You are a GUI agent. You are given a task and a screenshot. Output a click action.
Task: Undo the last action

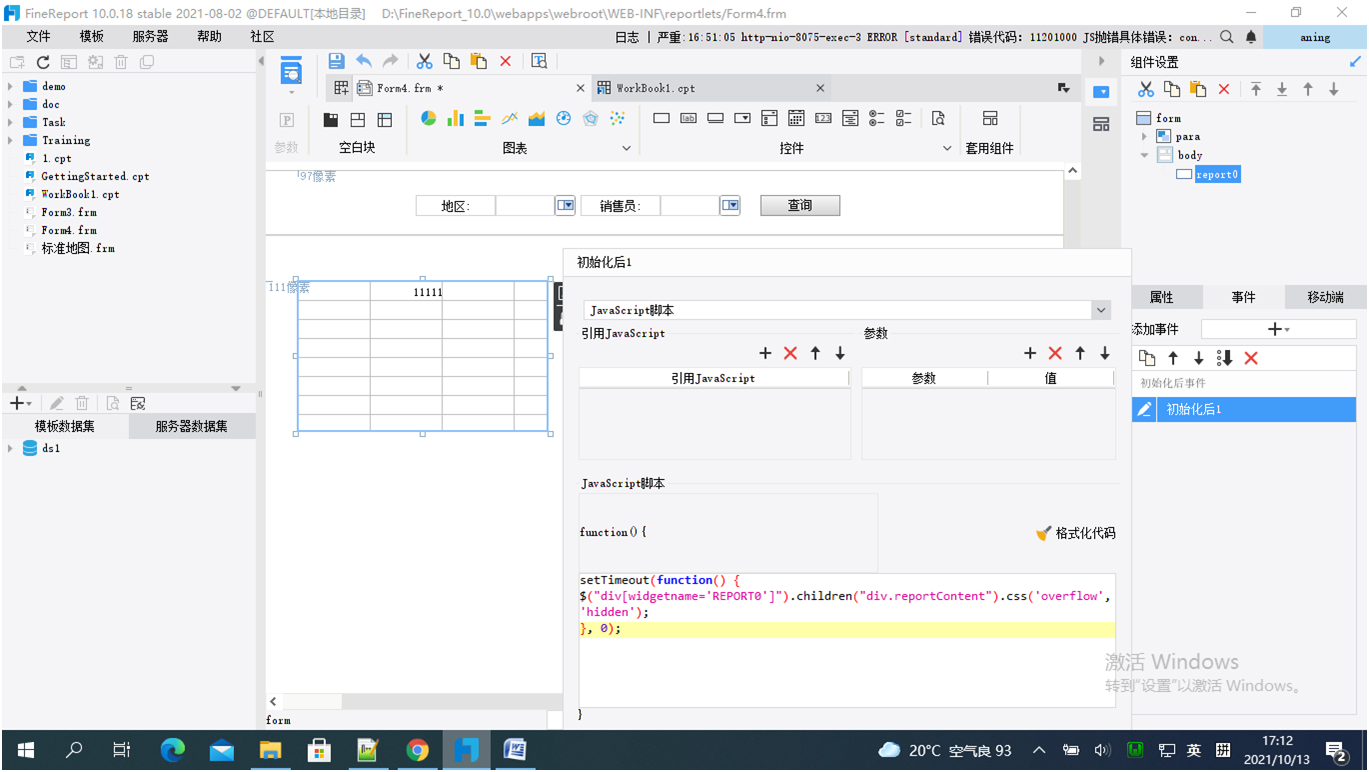point(364,61)
